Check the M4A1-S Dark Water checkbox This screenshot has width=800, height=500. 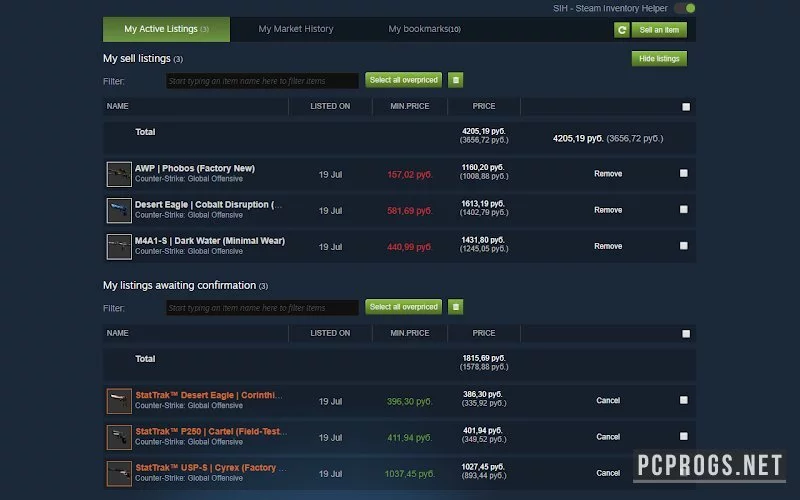point(684,246)
